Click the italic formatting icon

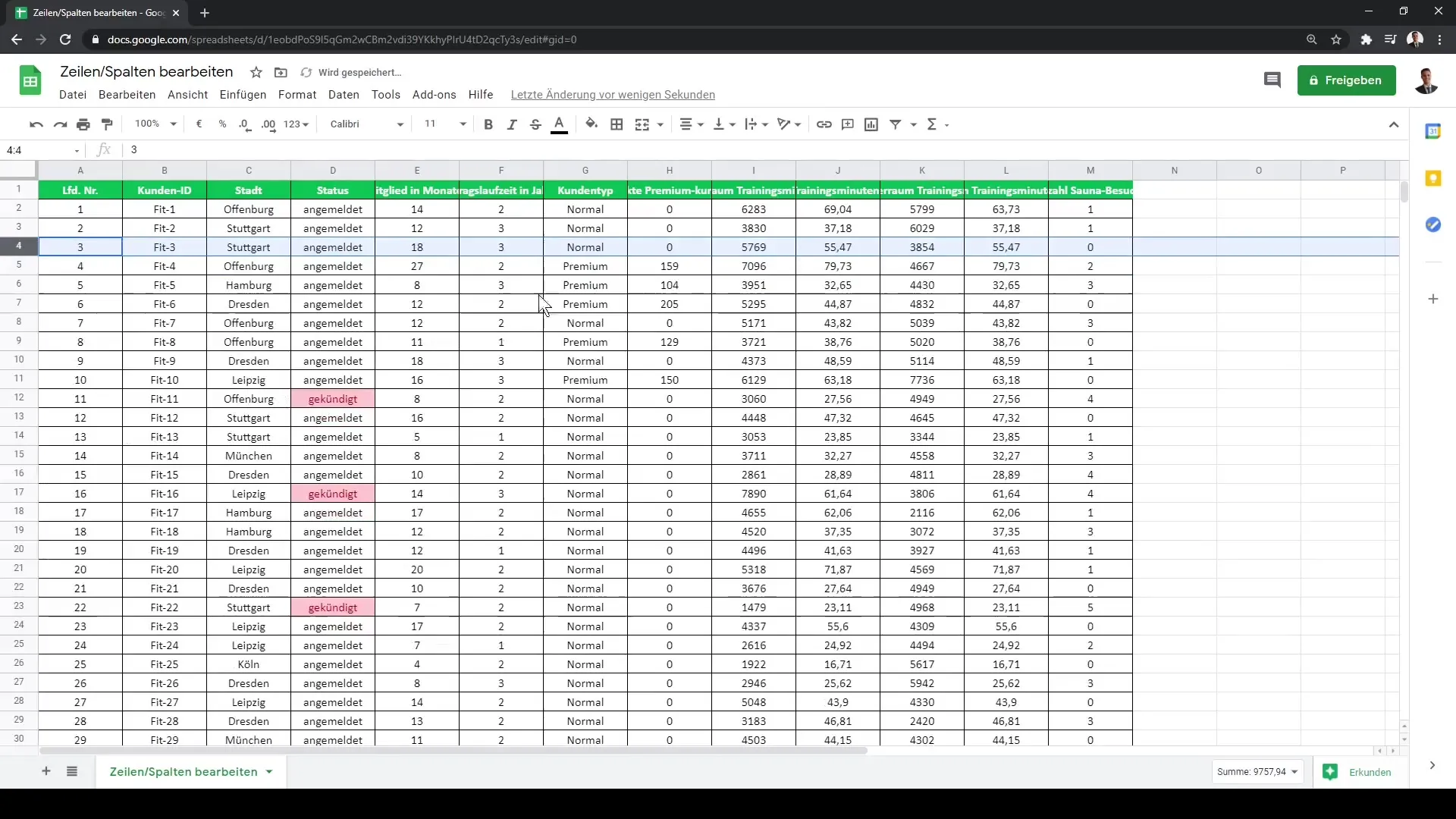[x=511, y=124]
